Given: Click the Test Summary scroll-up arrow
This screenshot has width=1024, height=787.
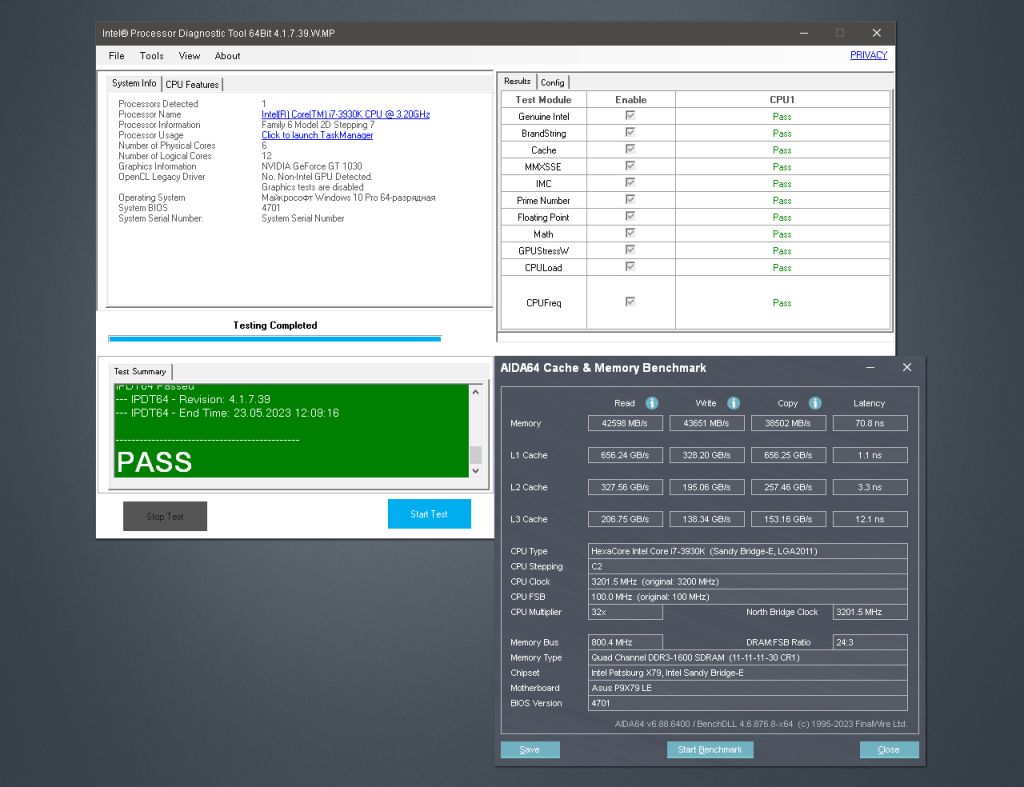Looking at the screenshot, I should click(x=475, y=392).
